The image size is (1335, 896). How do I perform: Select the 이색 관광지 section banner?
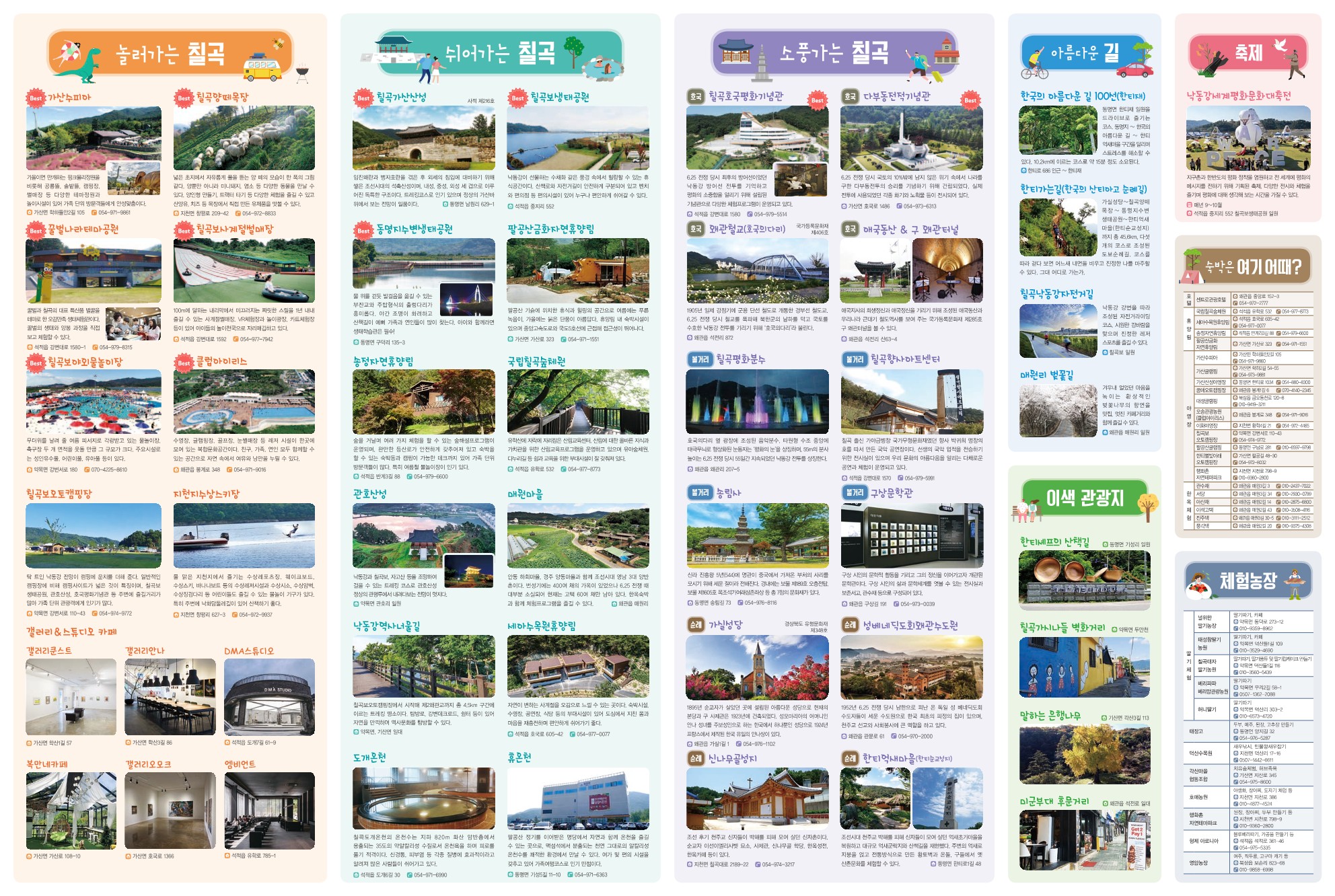(x=1084, y=498)
